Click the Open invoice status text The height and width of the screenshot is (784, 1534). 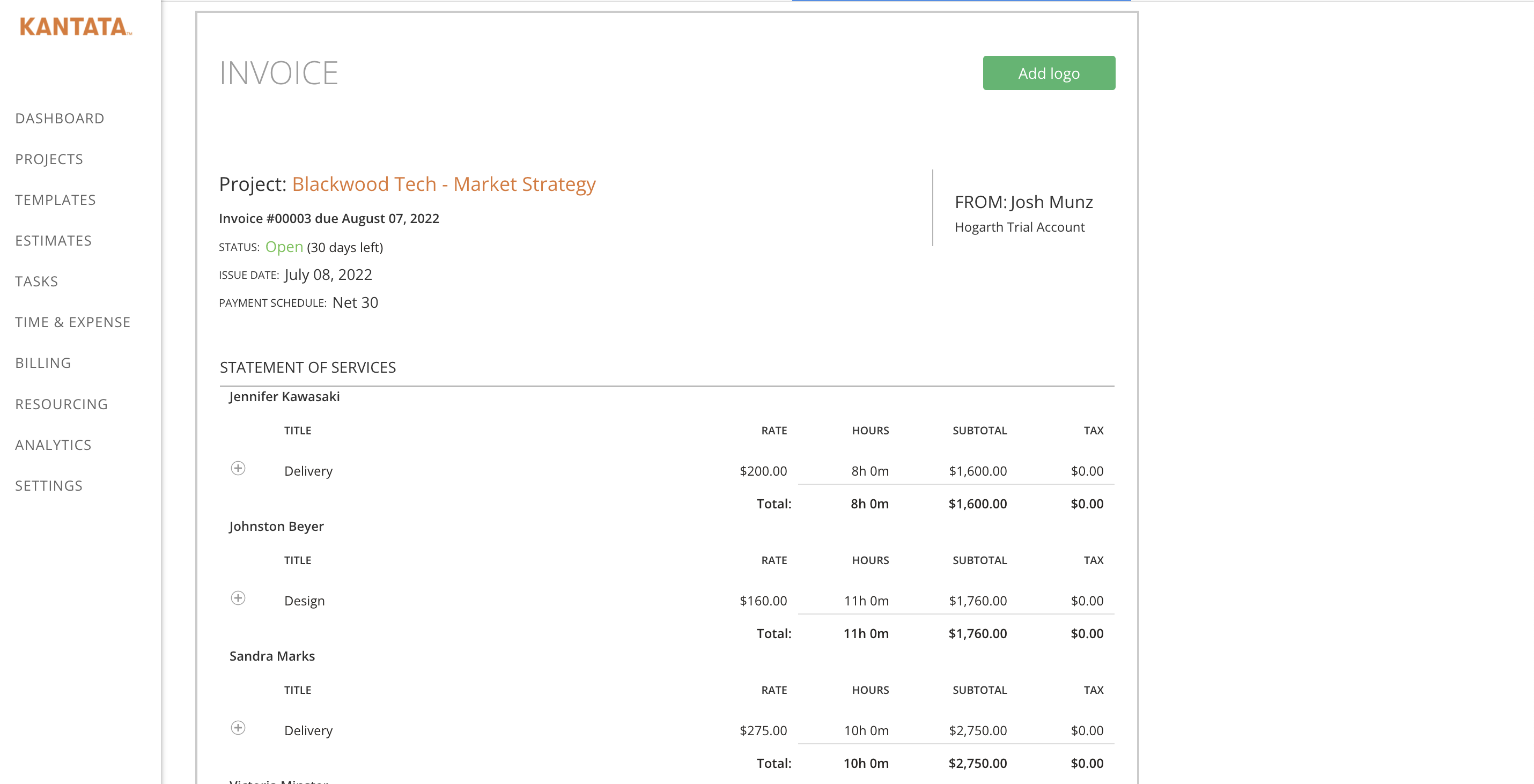[x=284, y=247]
